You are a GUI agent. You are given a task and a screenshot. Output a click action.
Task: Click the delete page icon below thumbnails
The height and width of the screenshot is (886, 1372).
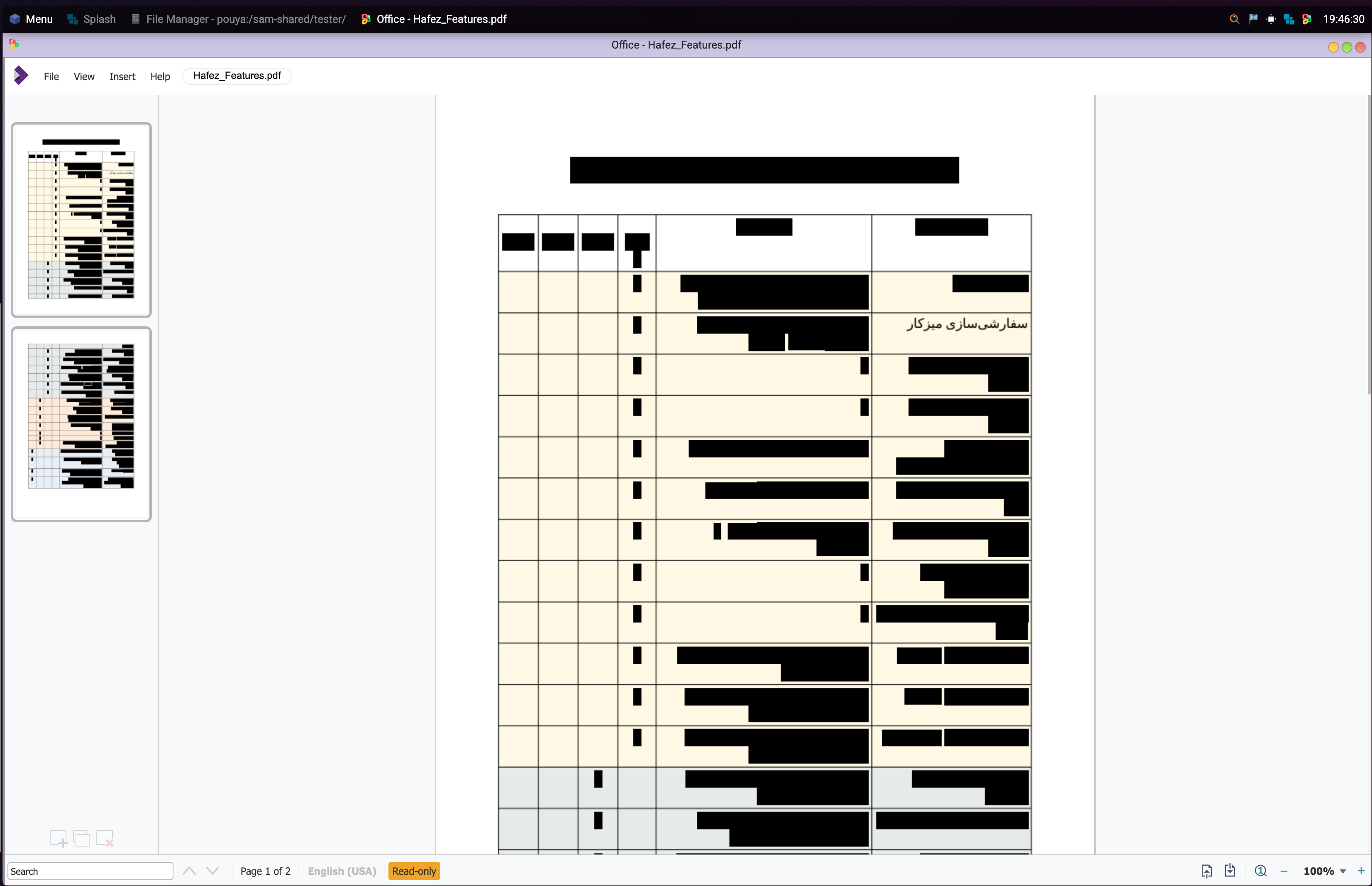pos(105,838)
